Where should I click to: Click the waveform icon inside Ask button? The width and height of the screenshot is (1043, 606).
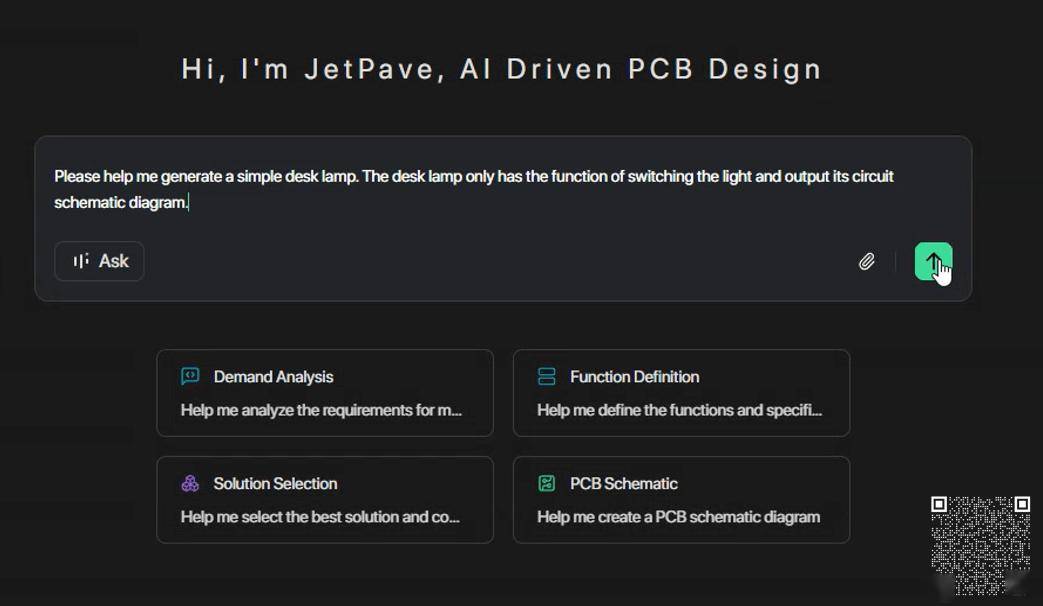(81, 261)
